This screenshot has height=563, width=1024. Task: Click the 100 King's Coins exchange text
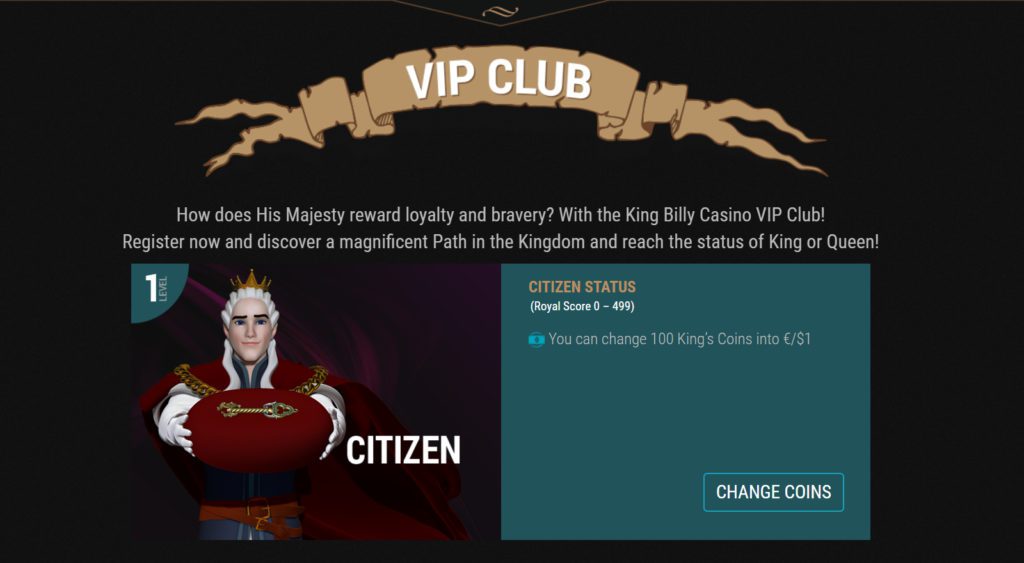(679, 339)
